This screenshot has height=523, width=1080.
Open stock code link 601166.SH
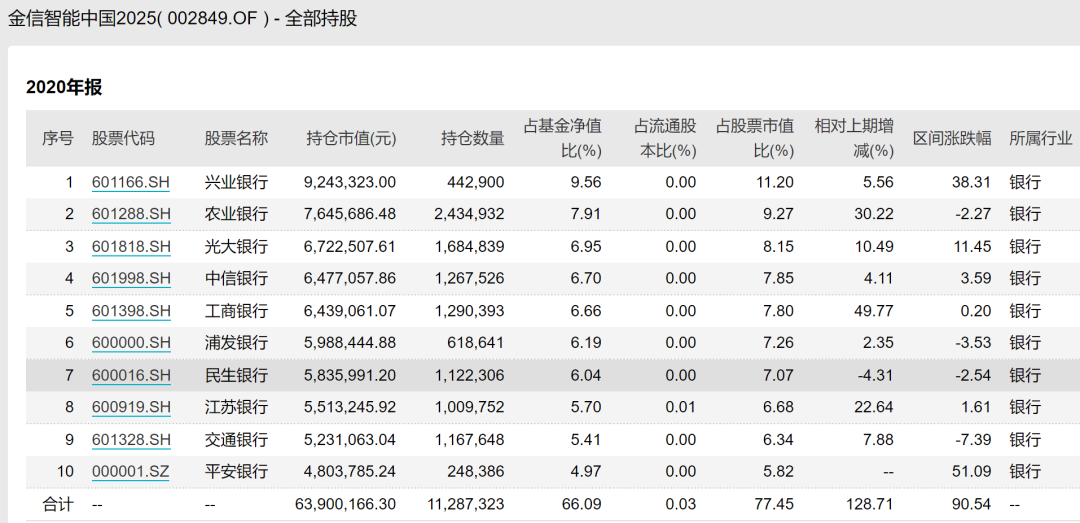click(x=131, y=183)
